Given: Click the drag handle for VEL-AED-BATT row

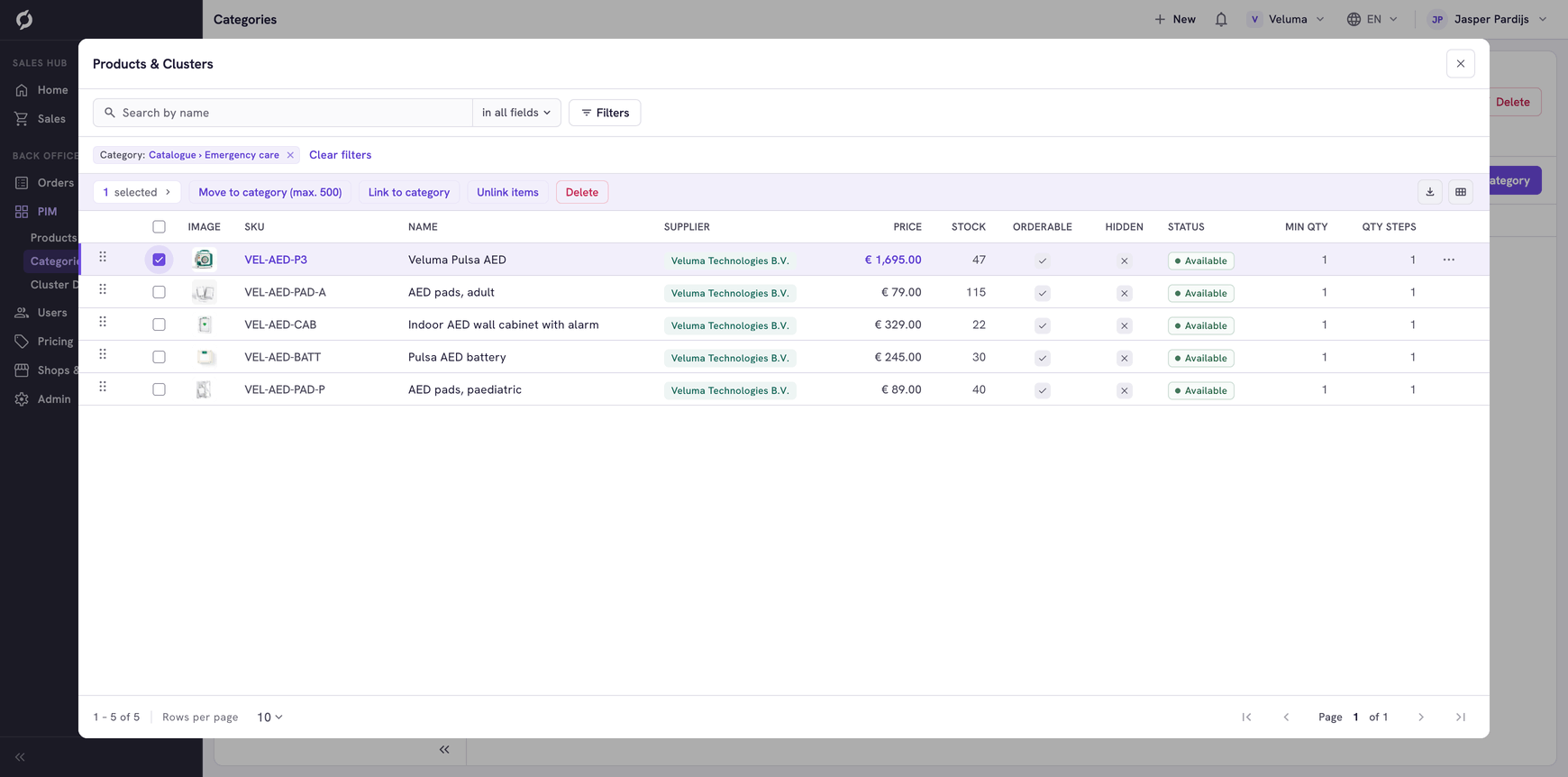Looking at the screenshot, I should point(103,354).
